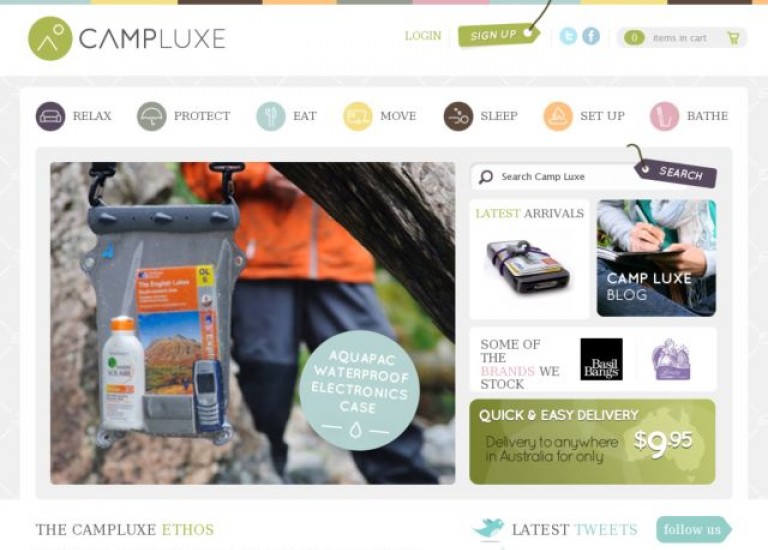Open the Relax category sofa icon
Viewport: 768px width, 550px height.
[x=50, y=117]
